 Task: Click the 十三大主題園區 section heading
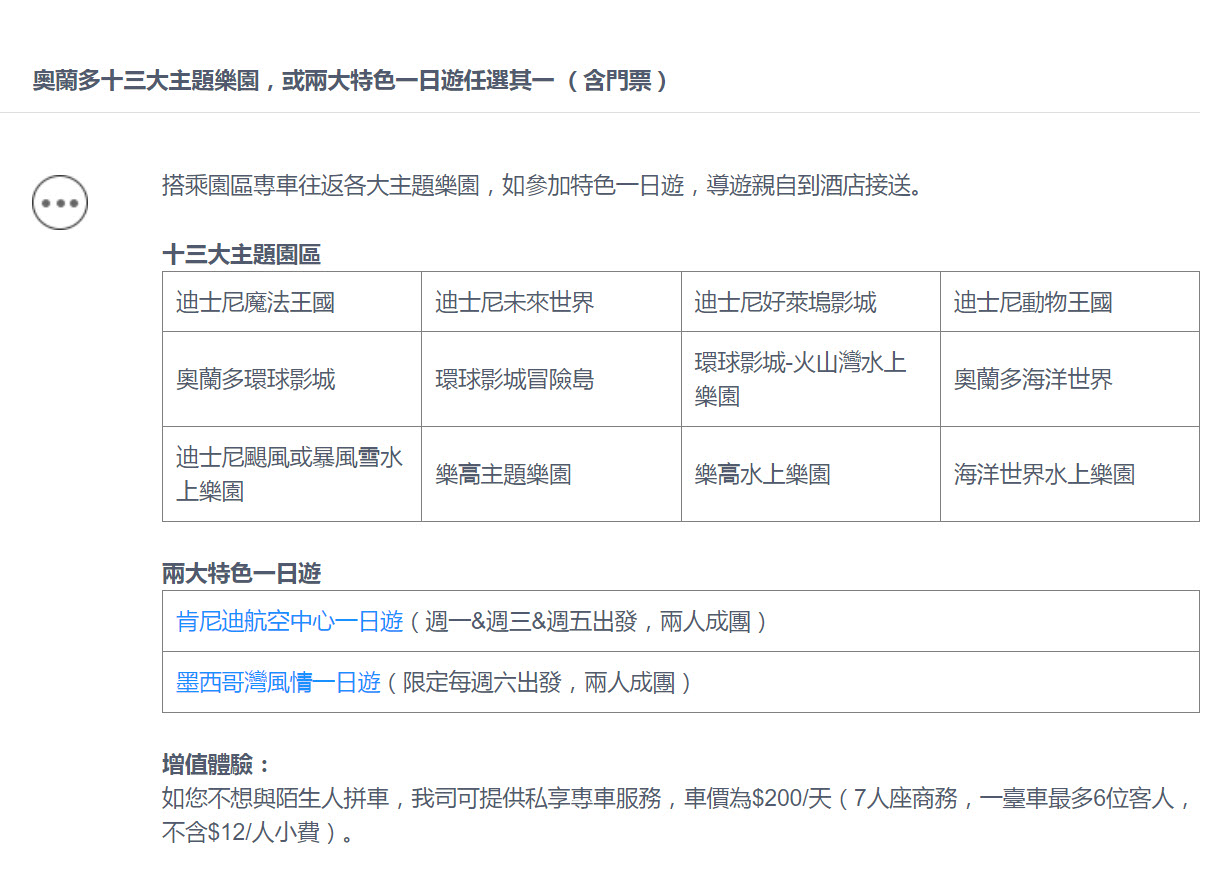coord(241,254)
